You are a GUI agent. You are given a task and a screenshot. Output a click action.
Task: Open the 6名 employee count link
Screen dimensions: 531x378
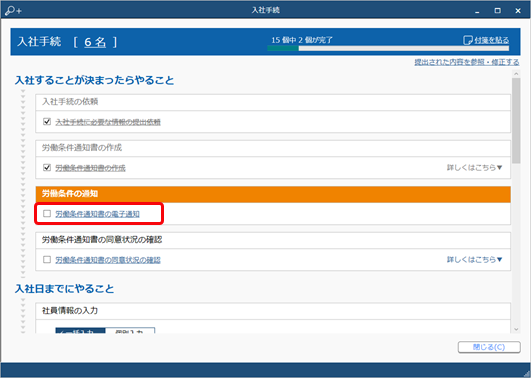point(95,42)
